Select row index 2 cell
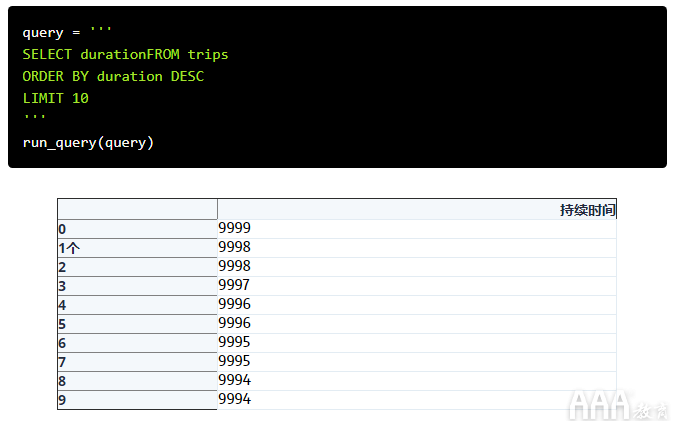Screen dimensions: 679x426 63,267
